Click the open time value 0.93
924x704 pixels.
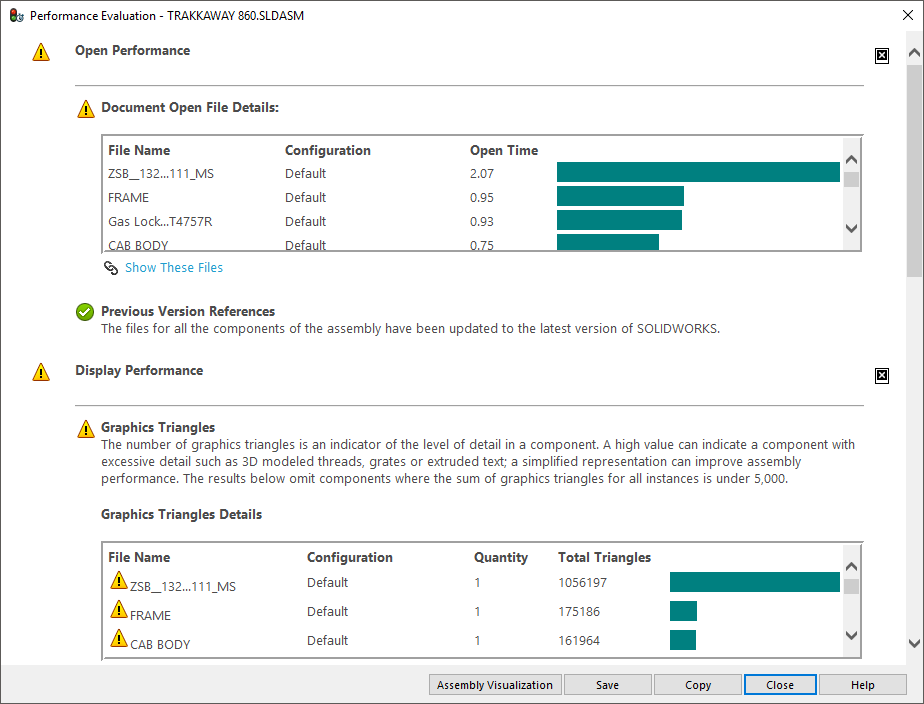tap(482, 222)
